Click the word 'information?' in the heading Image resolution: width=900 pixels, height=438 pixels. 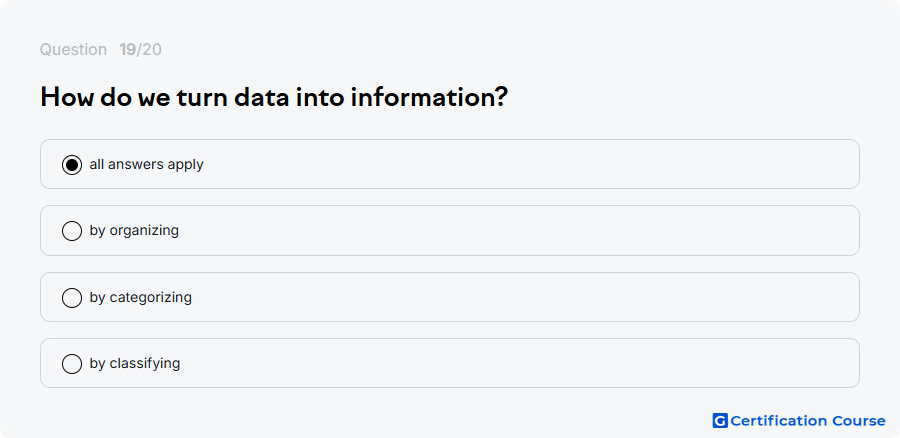click(429, 97)
